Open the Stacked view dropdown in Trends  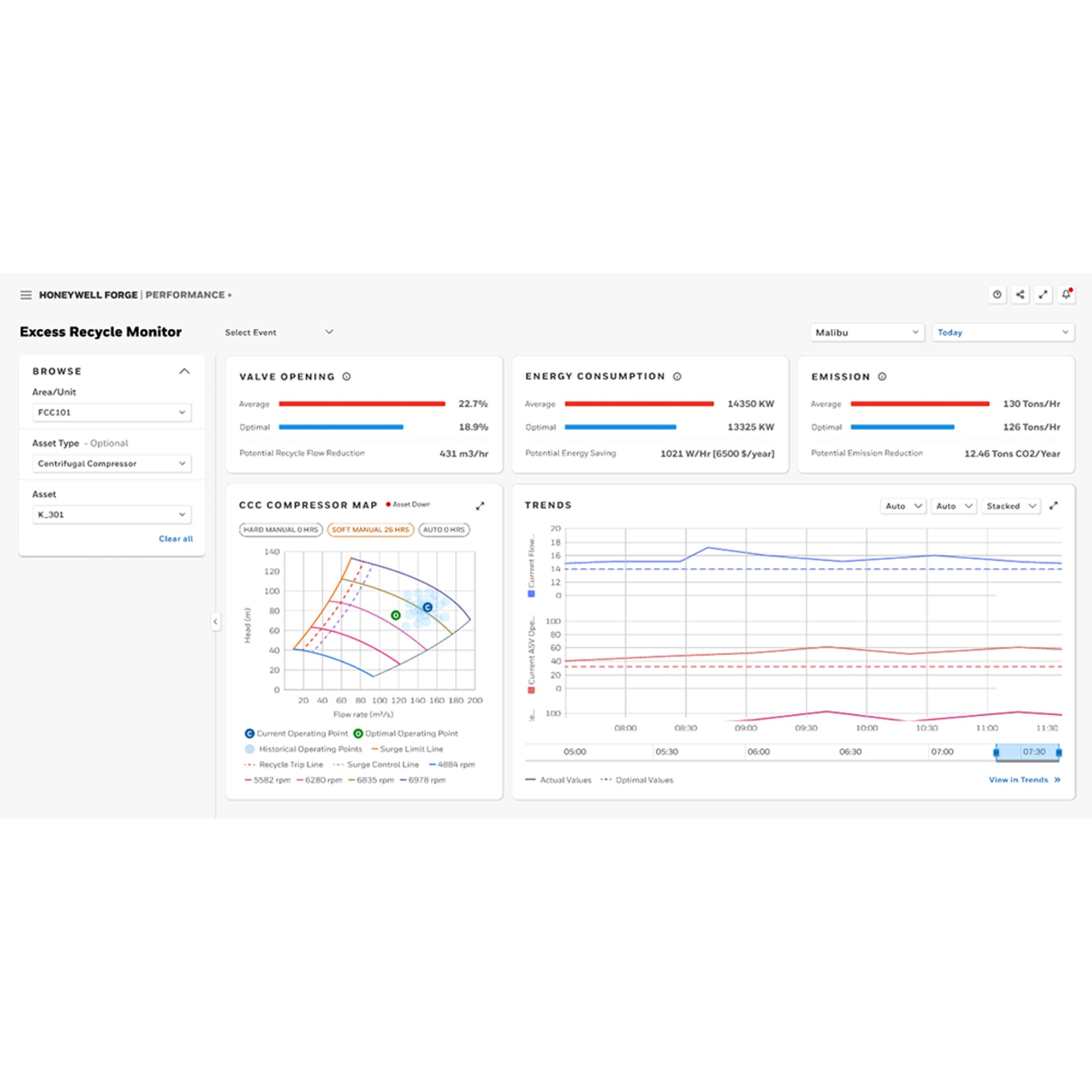1011,506
